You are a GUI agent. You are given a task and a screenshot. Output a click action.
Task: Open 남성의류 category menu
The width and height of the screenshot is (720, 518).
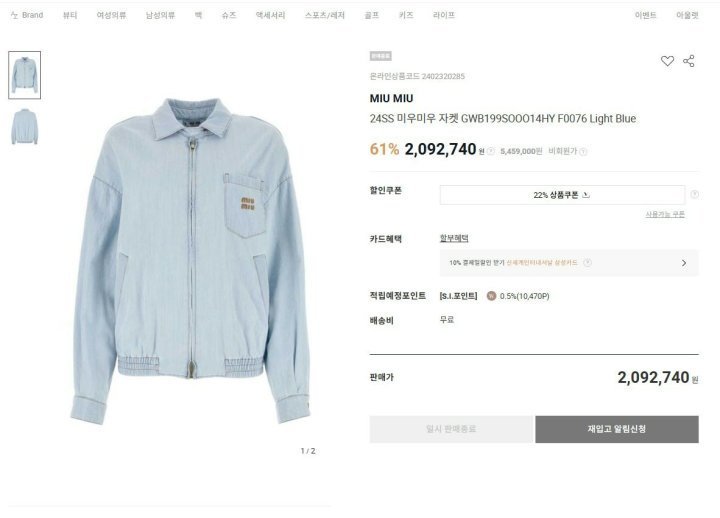(x=160, y=15)
